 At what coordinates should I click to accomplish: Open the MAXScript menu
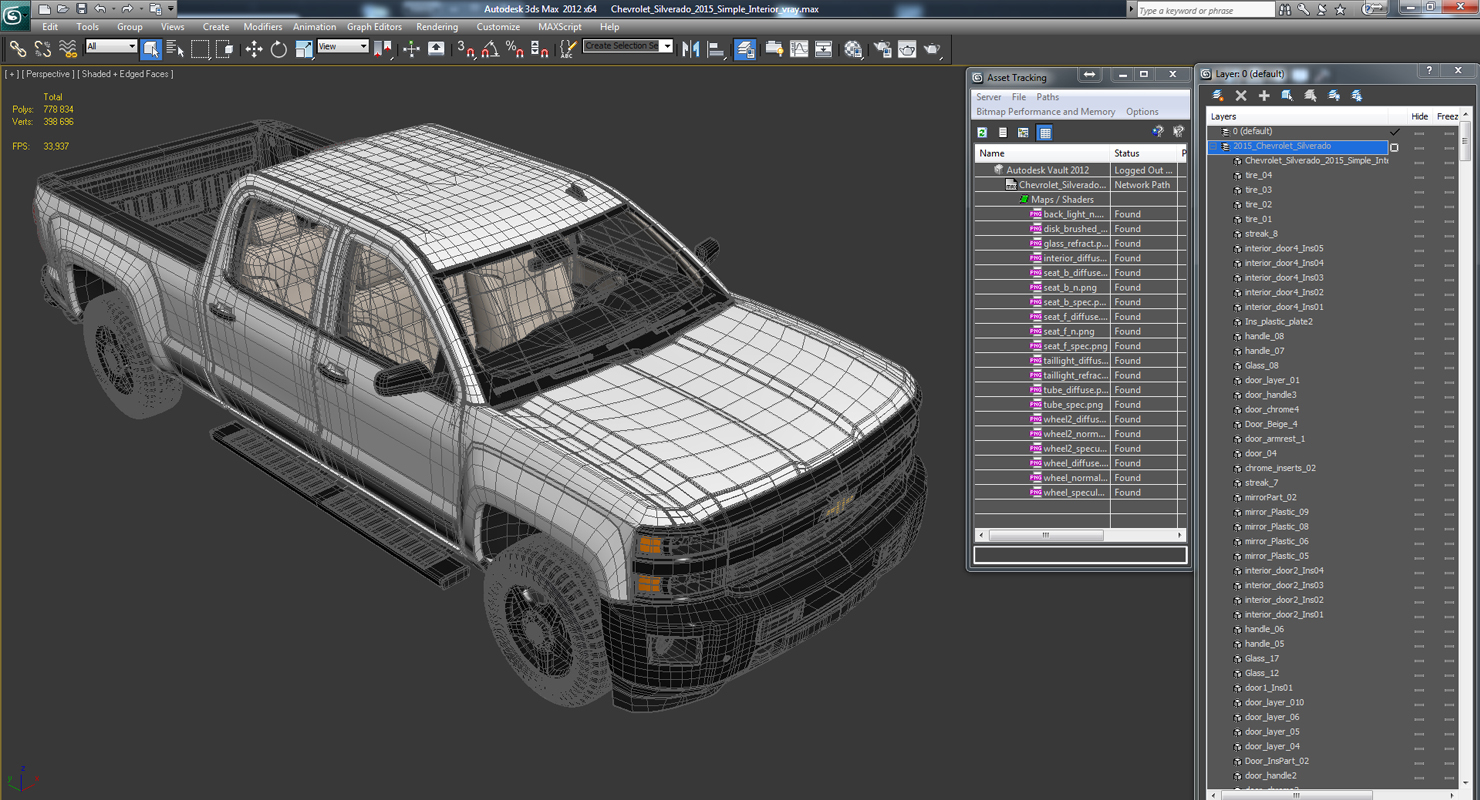coord(560,27)
